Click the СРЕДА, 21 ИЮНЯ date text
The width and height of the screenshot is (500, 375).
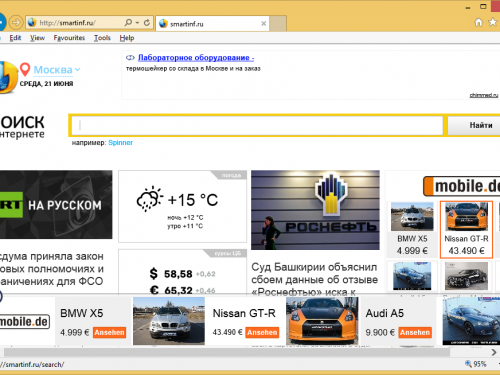pos(46,84)
